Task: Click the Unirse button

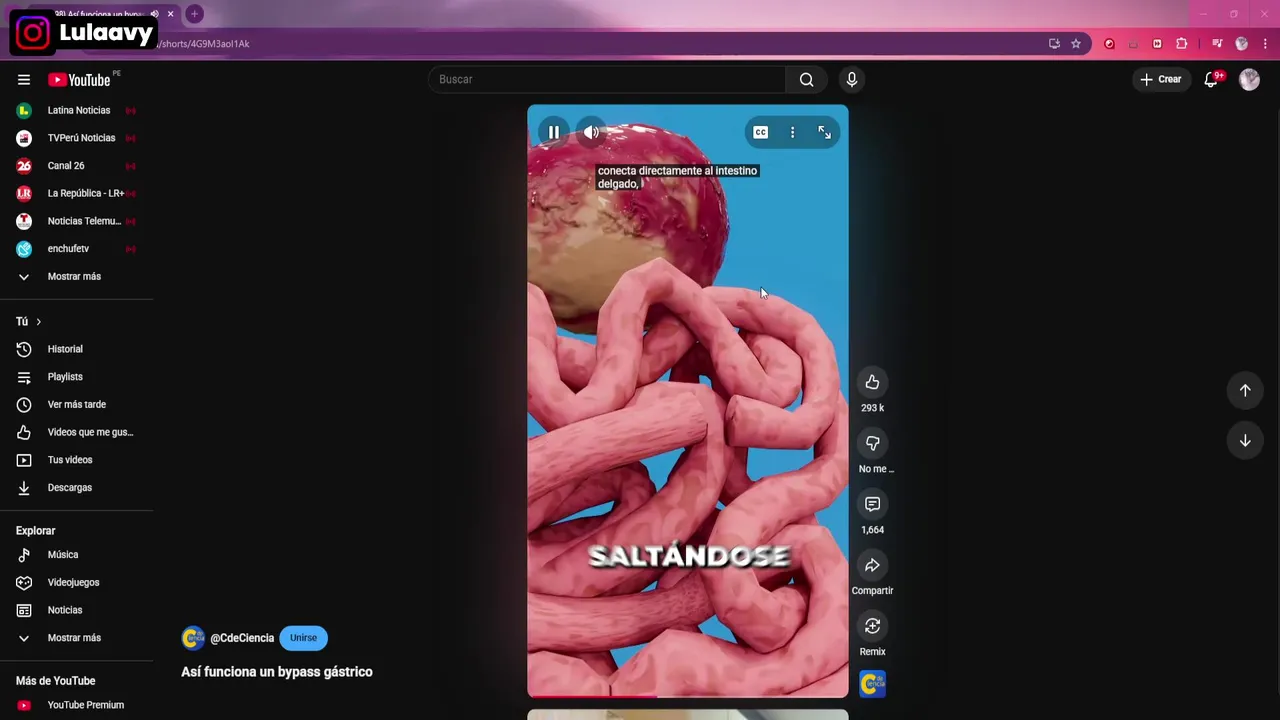Action: point(303,638)
